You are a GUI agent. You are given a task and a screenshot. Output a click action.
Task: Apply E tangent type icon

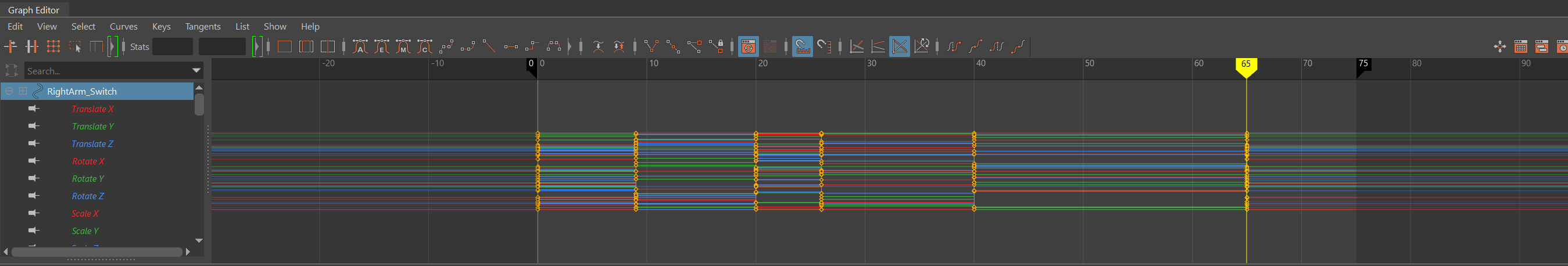click(382, 46)
